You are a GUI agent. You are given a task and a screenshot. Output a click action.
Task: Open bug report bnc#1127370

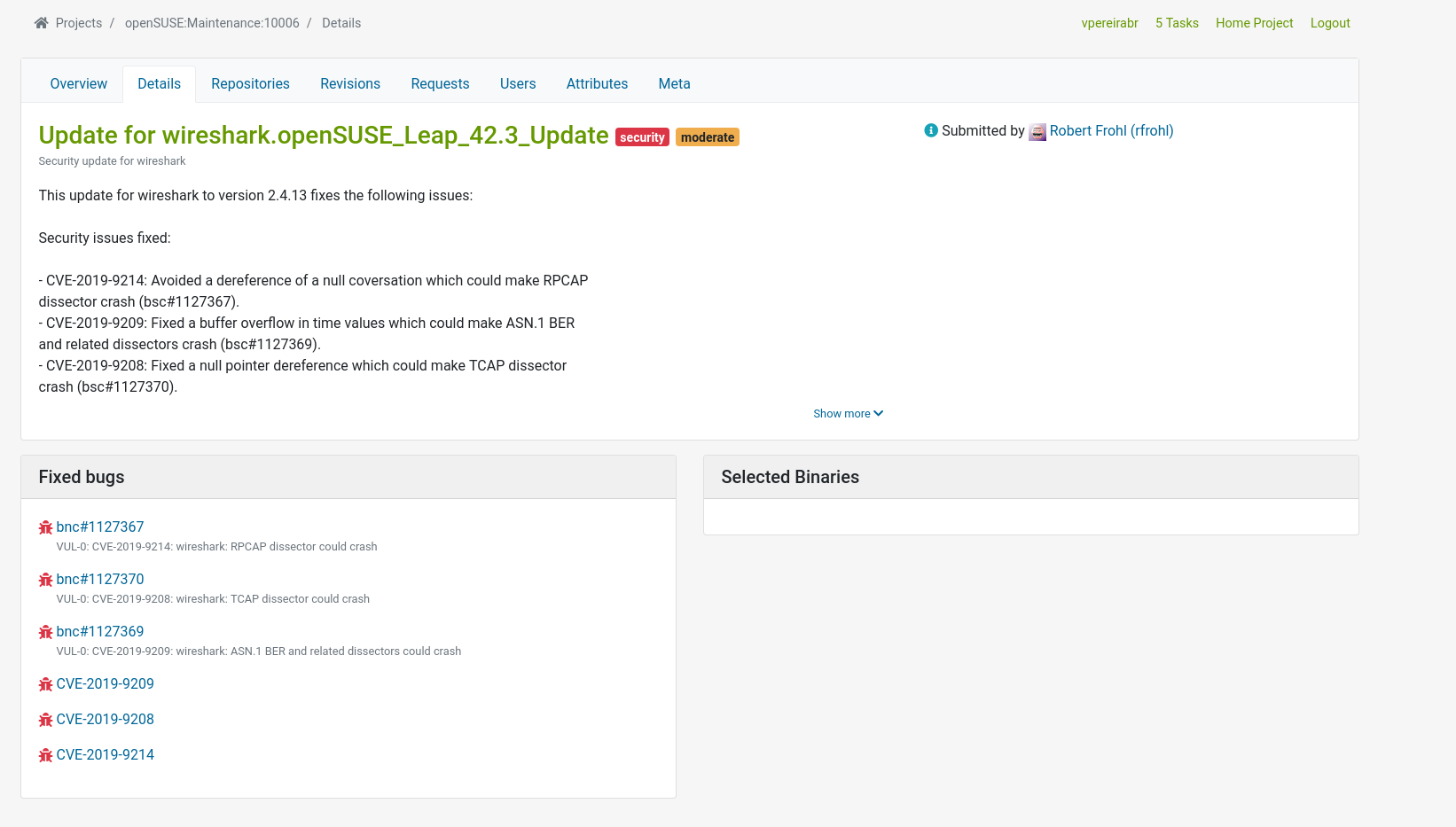[100, 579]
